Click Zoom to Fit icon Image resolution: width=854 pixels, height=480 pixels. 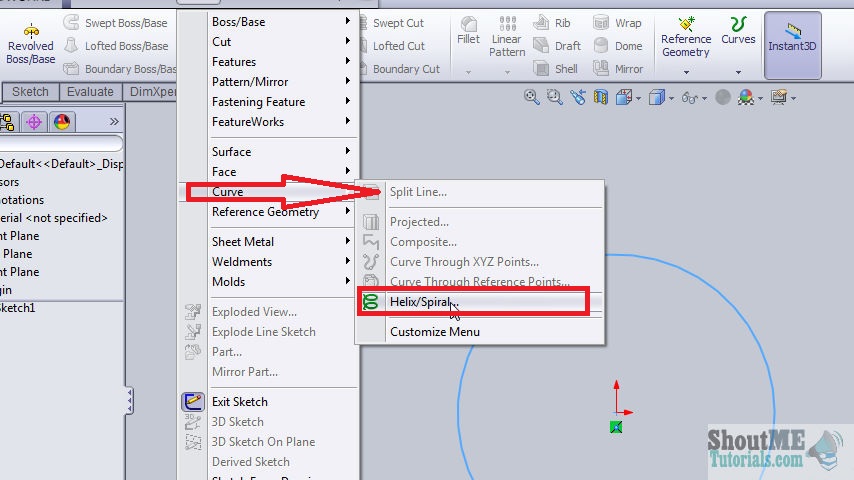pyautogui.click(x=532, y=98)
